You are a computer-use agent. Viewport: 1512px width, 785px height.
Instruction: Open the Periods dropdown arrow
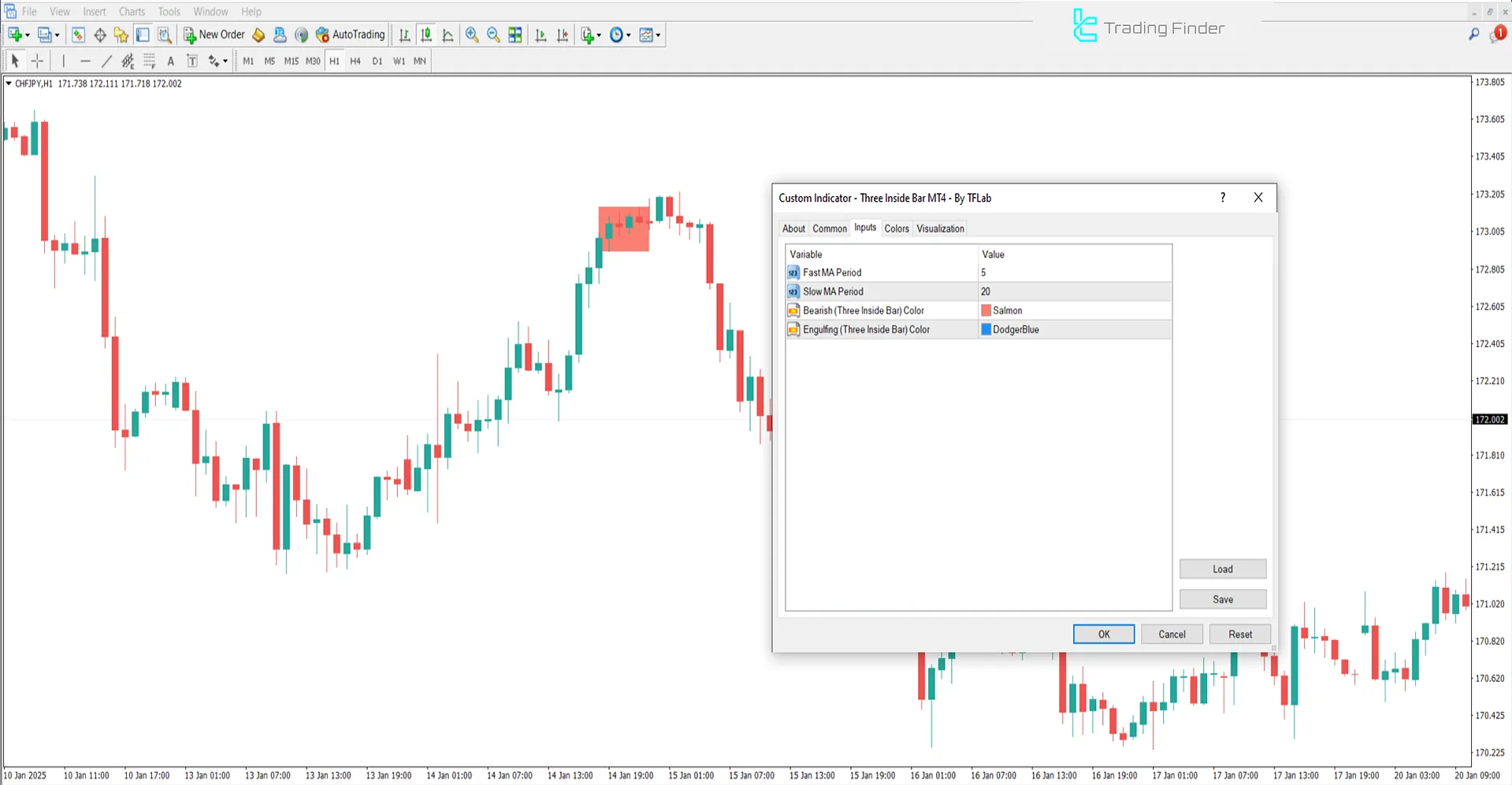click(630, 35)
